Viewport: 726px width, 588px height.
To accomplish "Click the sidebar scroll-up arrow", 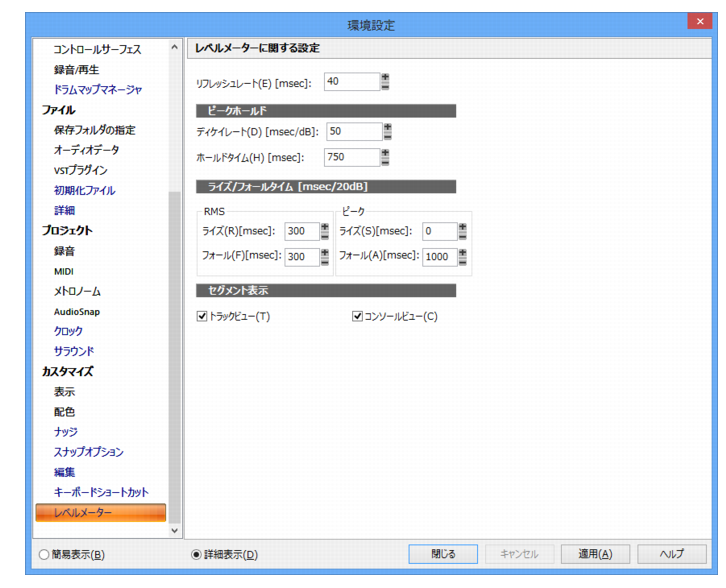I will click(x=175, y=47).
